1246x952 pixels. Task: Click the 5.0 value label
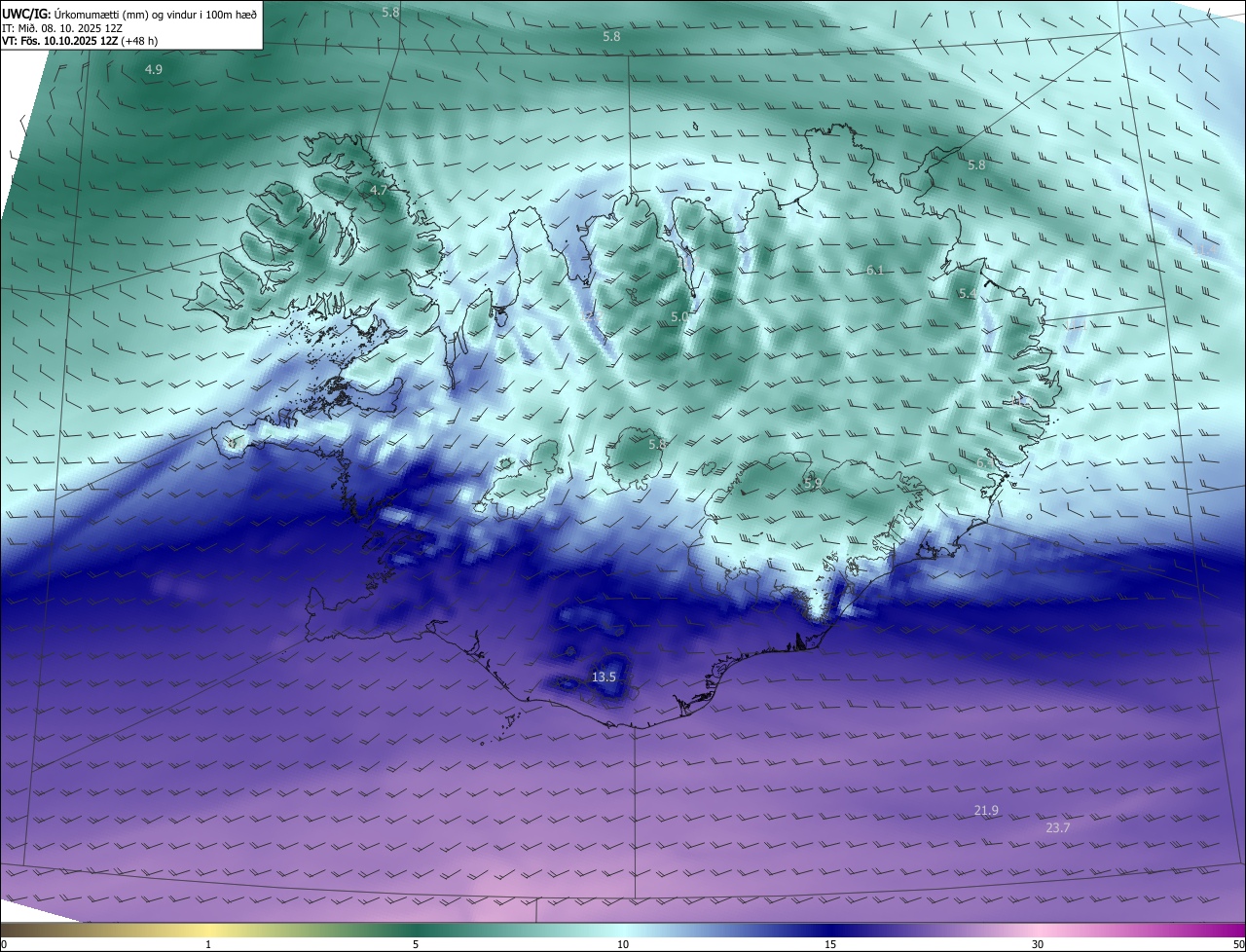(680, 316)
